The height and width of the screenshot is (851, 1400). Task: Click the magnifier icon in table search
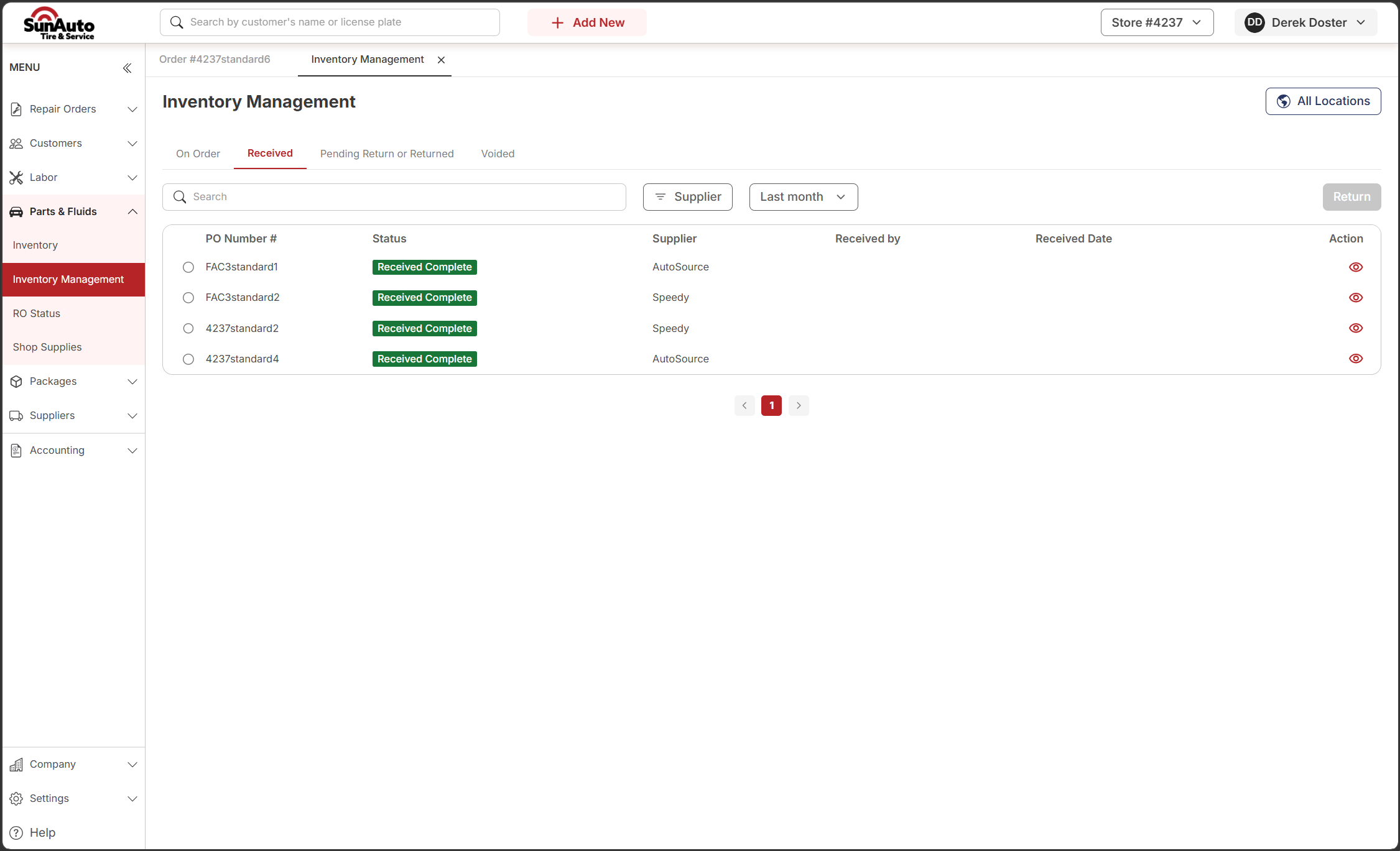click(x=180, y=197)
